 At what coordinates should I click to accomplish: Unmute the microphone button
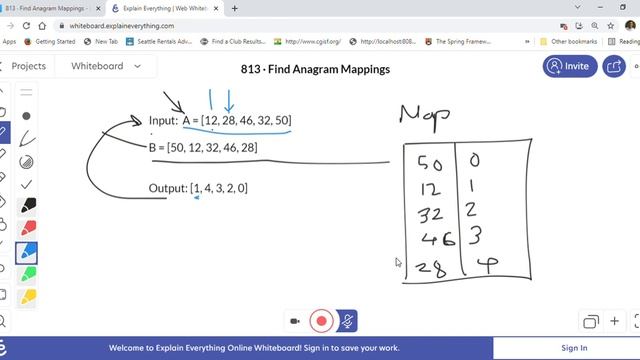pyautogui.click(x=347, y=321)
